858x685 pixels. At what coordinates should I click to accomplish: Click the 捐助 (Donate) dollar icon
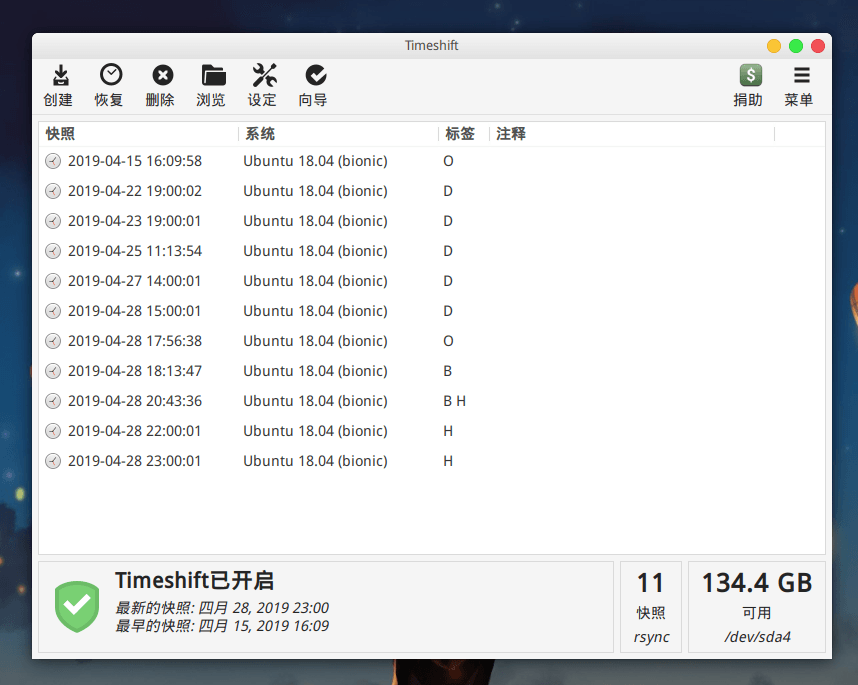[x=751, y=75]
